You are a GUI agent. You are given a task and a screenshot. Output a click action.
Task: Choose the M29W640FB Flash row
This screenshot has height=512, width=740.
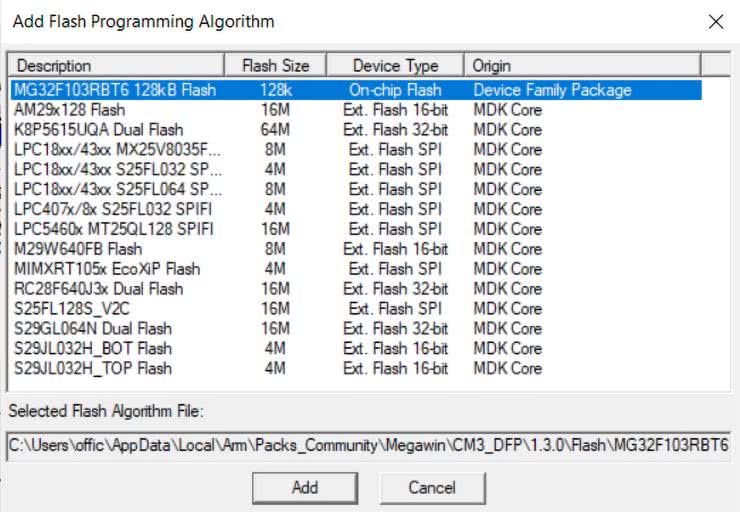coord(78,249)
